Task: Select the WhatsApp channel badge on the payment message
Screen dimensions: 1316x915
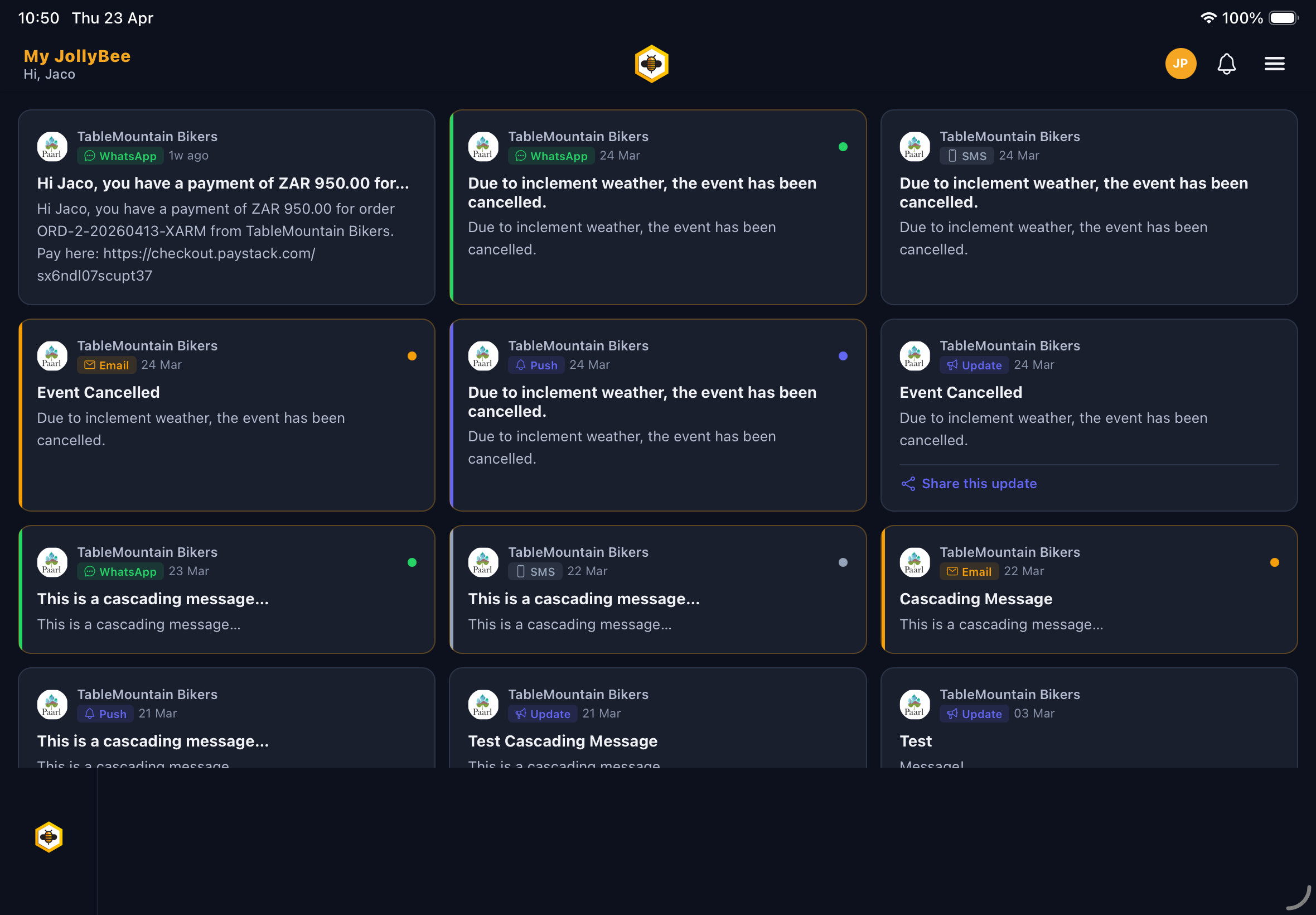Action: [120, 155]
